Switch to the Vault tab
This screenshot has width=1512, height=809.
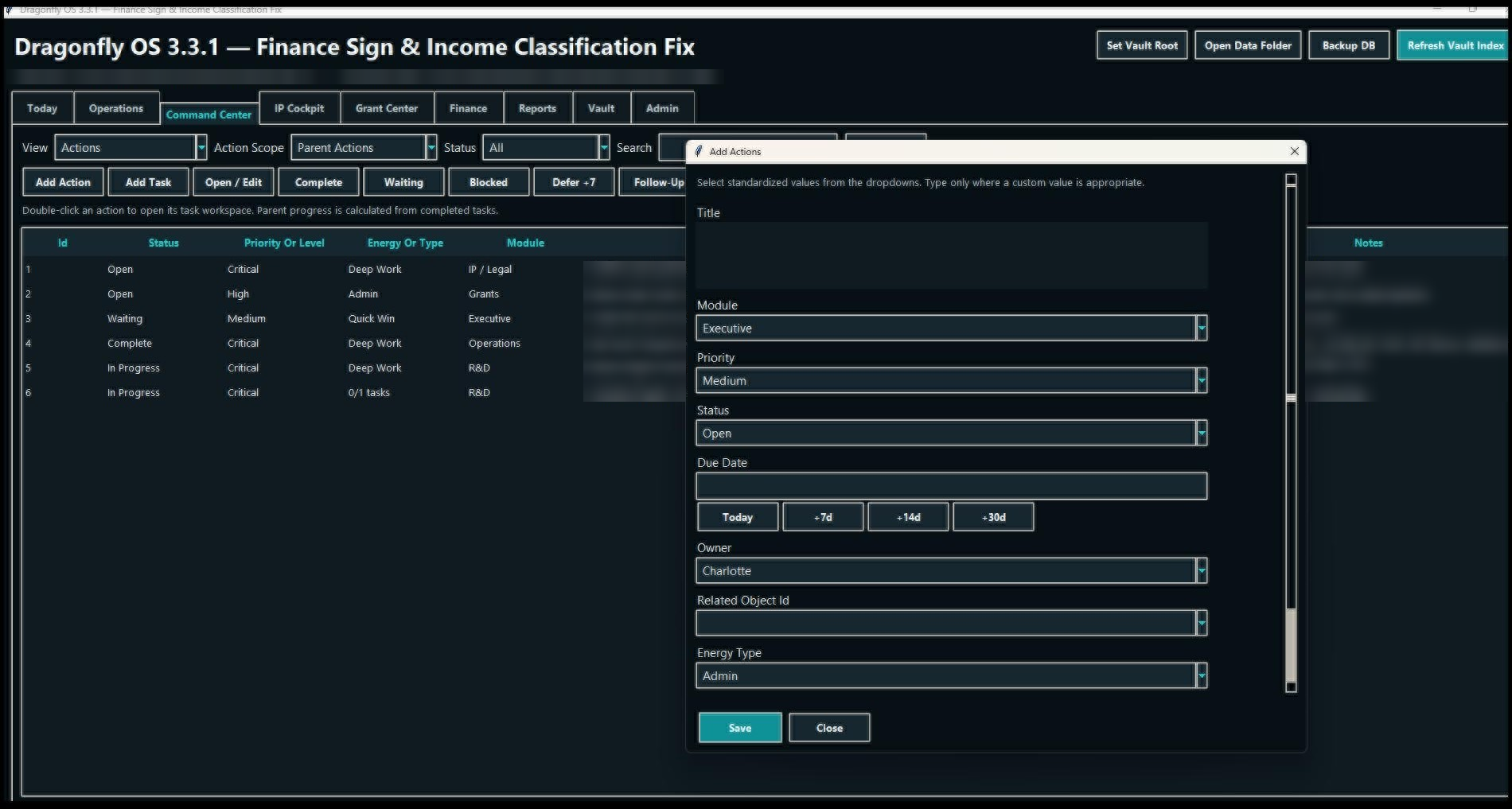click(601, 108)
